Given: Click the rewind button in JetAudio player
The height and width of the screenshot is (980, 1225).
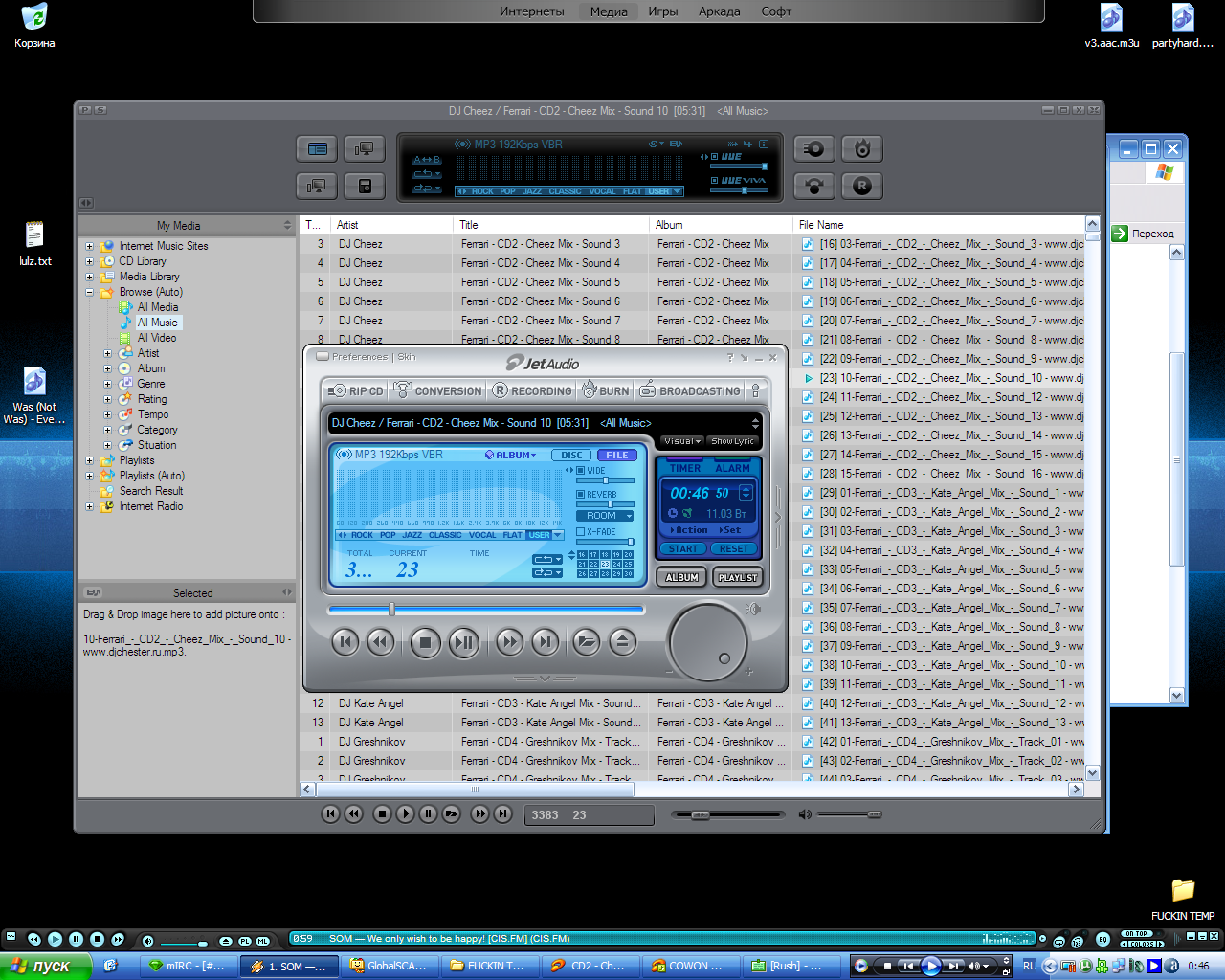Looking at the screenshot, I should [x=381, y=641].
